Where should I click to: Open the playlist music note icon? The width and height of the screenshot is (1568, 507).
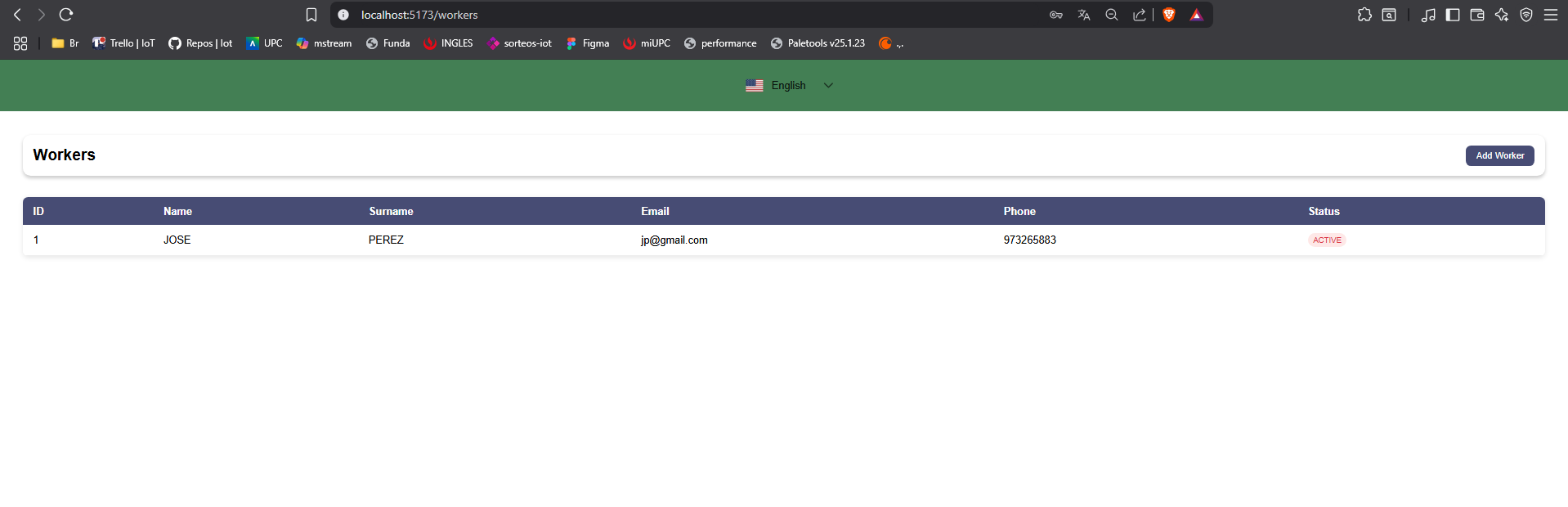[x=1428, y=15]
